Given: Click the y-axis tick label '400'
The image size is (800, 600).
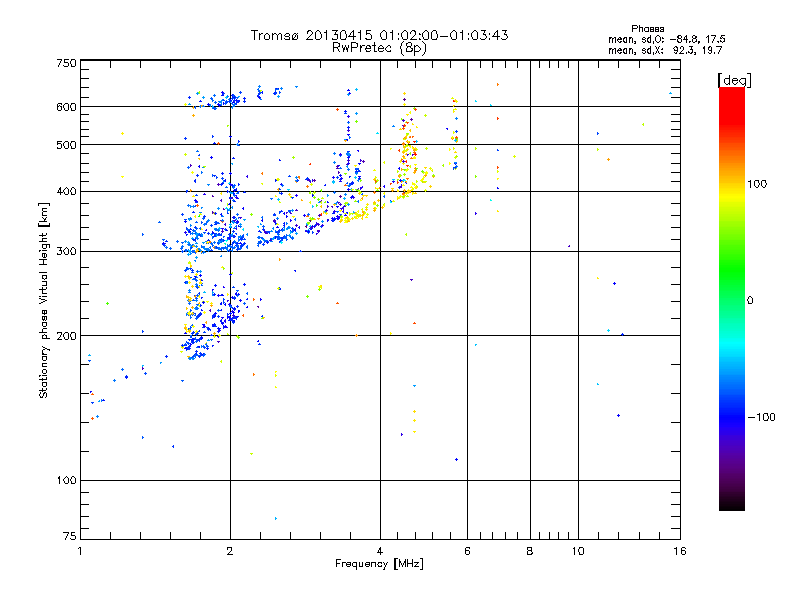Looking at the screenshot, I should pos(66,191).
